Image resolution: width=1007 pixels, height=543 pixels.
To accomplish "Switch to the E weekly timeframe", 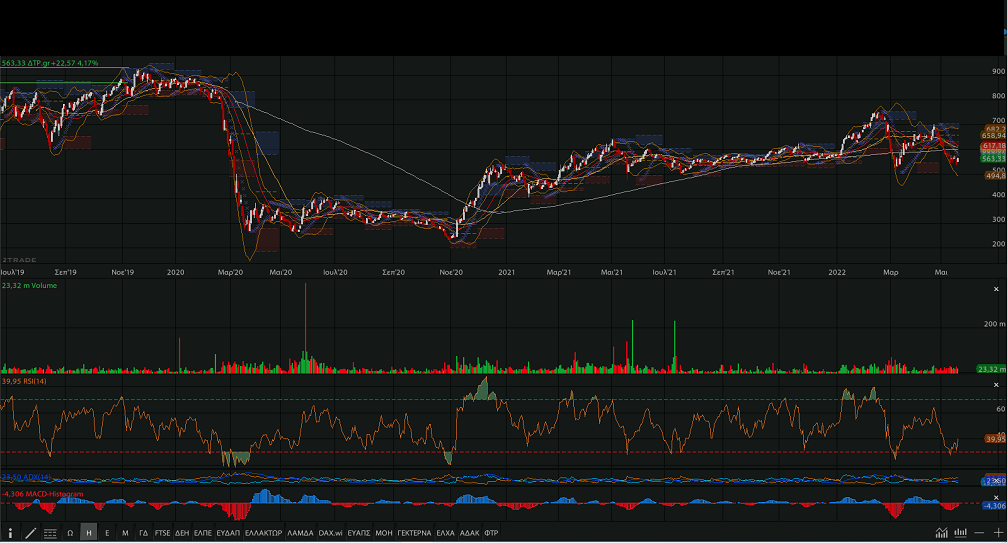I will [107, 533].
